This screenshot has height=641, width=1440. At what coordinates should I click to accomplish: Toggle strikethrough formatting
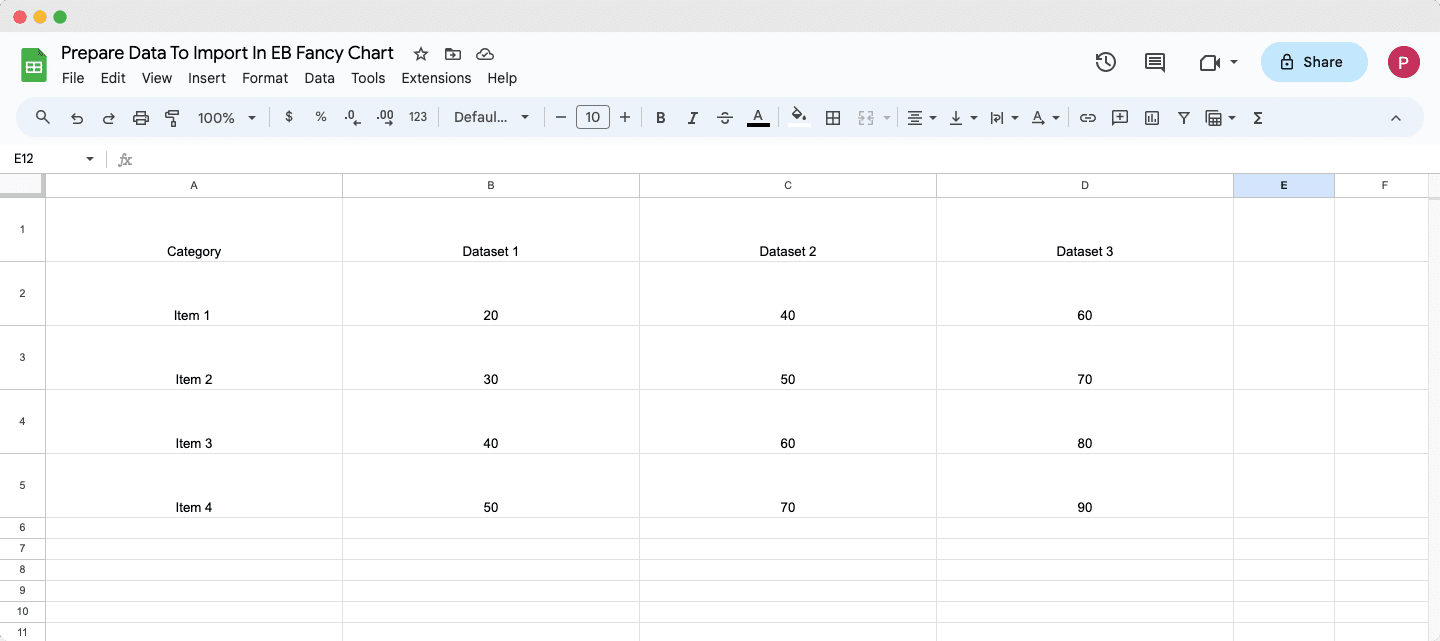pyautogui.click(x=724, y=117)
